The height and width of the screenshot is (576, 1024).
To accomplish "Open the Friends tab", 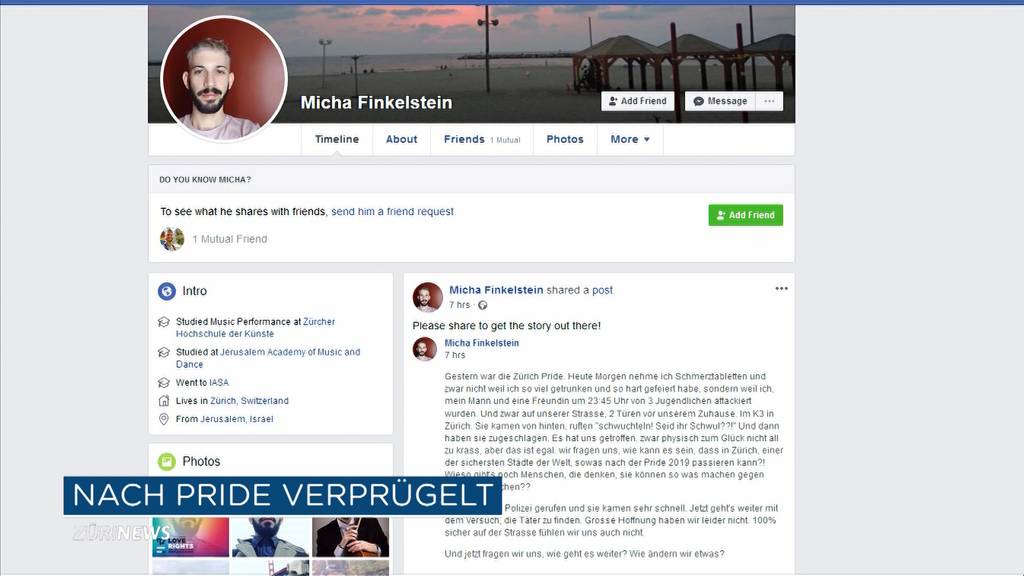I will click(482, 139).
